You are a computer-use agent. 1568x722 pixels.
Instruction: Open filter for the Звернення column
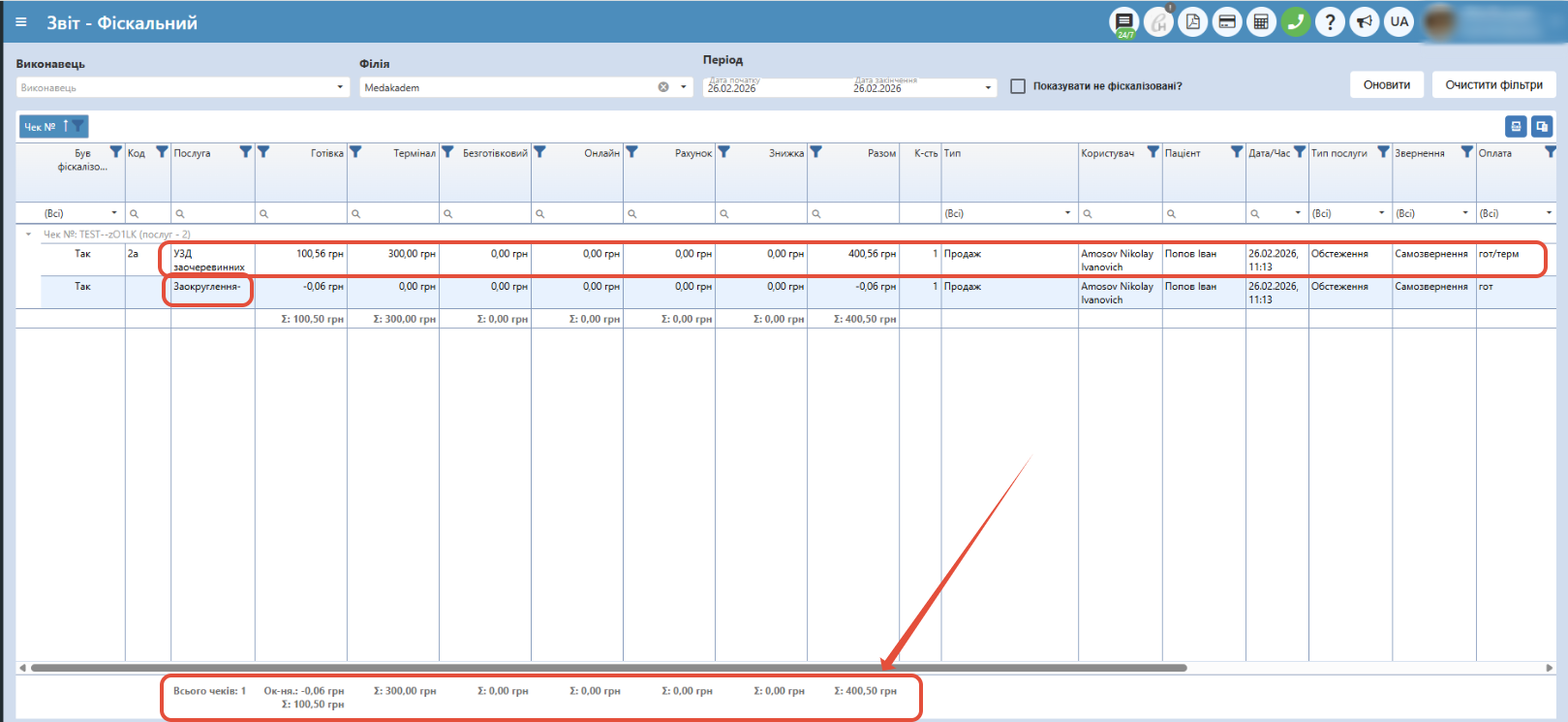click(1467, 152)
